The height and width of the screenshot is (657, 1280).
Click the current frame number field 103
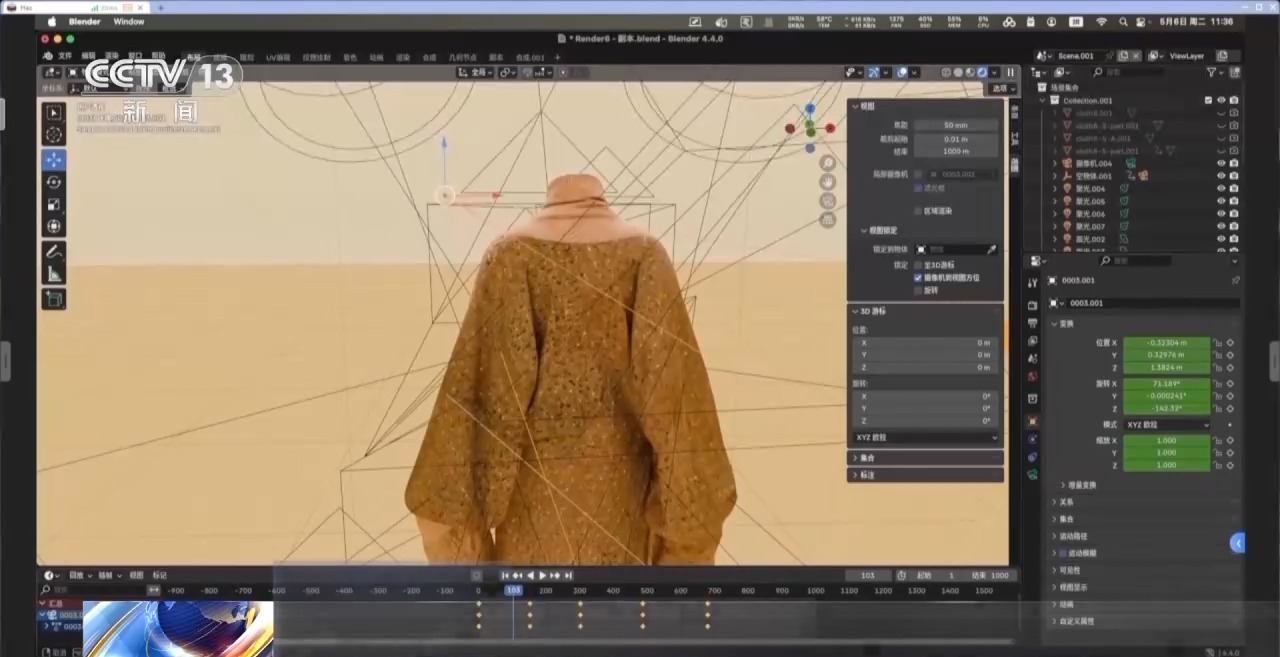[x=867, y=576]
